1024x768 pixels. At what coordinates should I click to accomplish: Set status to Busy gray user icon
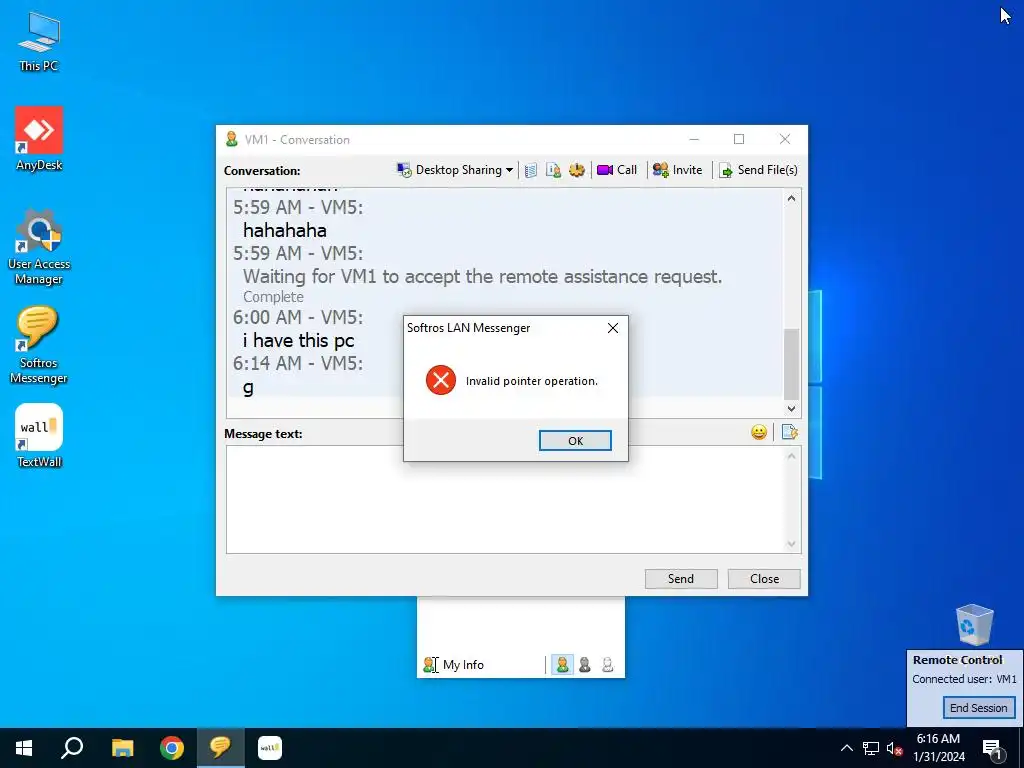point(584,665)
